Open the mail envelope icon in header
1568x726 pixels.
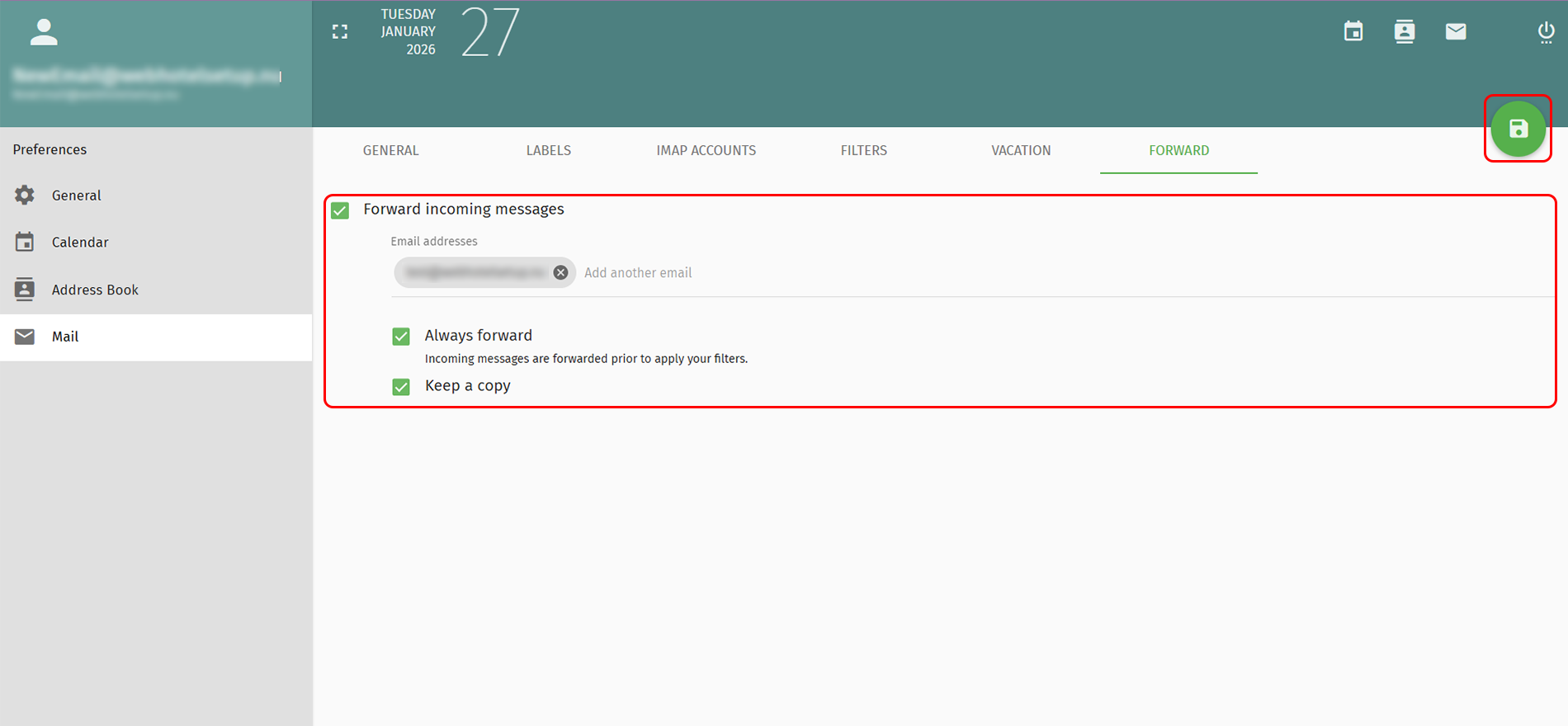(x=1456, y=31)
